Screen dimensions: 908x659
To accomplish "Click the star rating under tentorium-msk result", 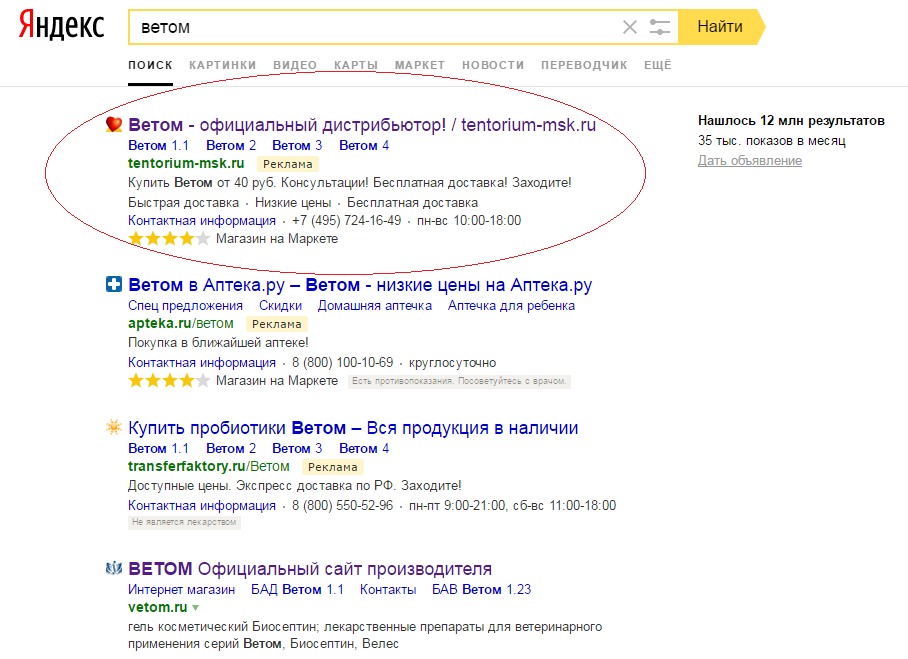I will (x=169, y=239).
